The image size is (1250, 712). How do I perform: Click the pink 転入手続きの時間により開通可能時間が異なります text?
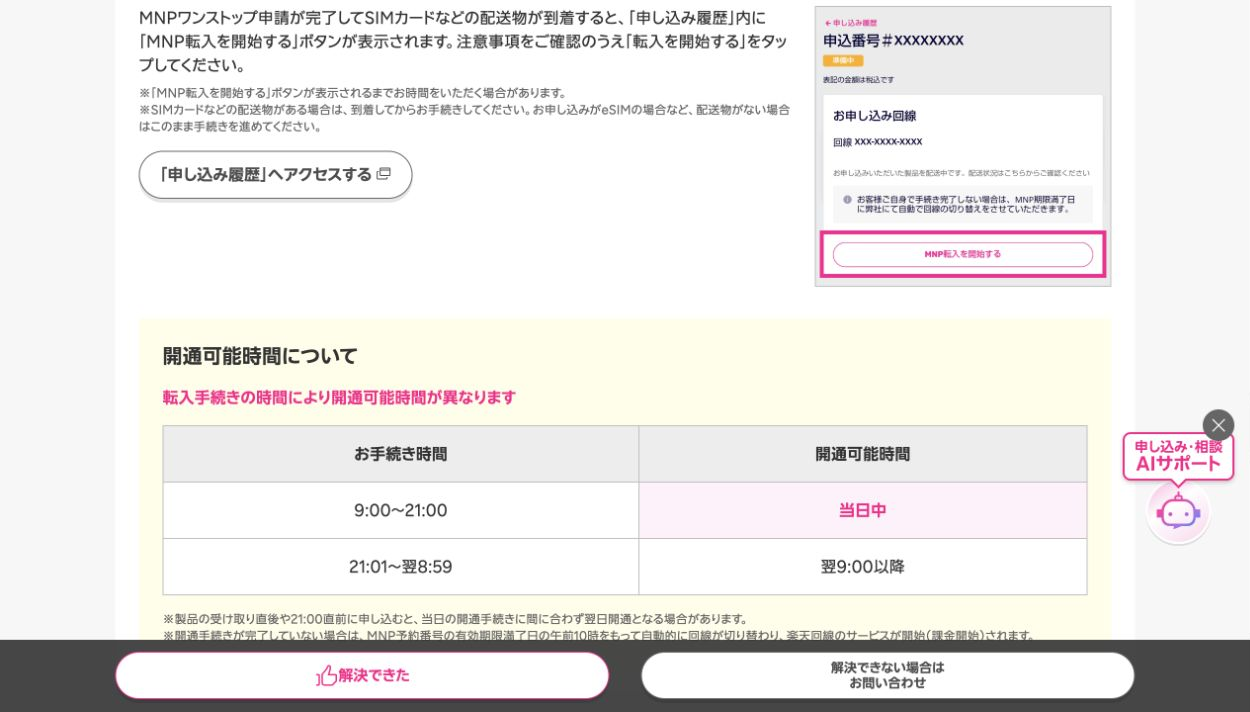340,397
